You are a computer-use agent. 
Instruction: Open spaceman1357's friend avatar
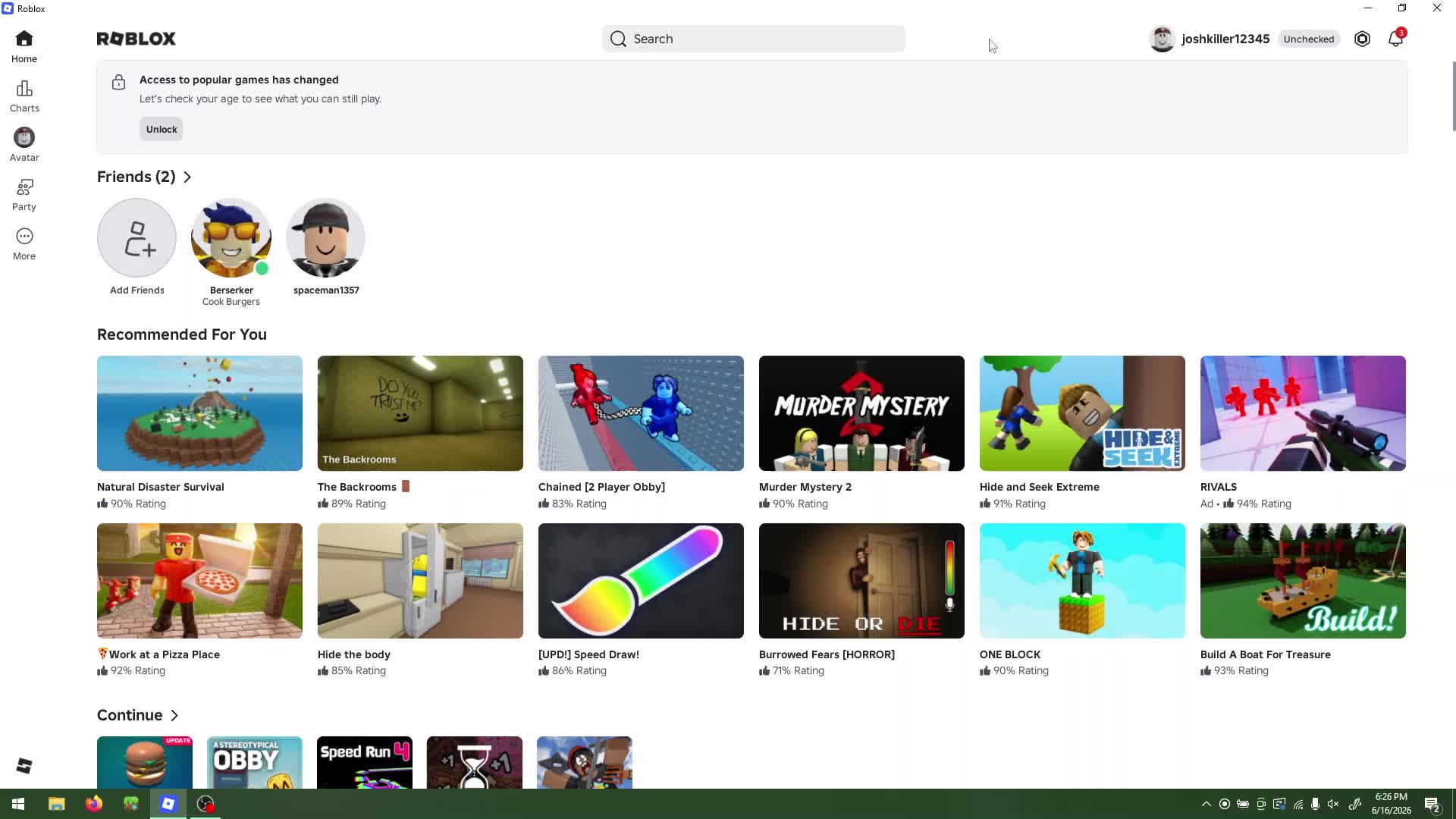326,237
